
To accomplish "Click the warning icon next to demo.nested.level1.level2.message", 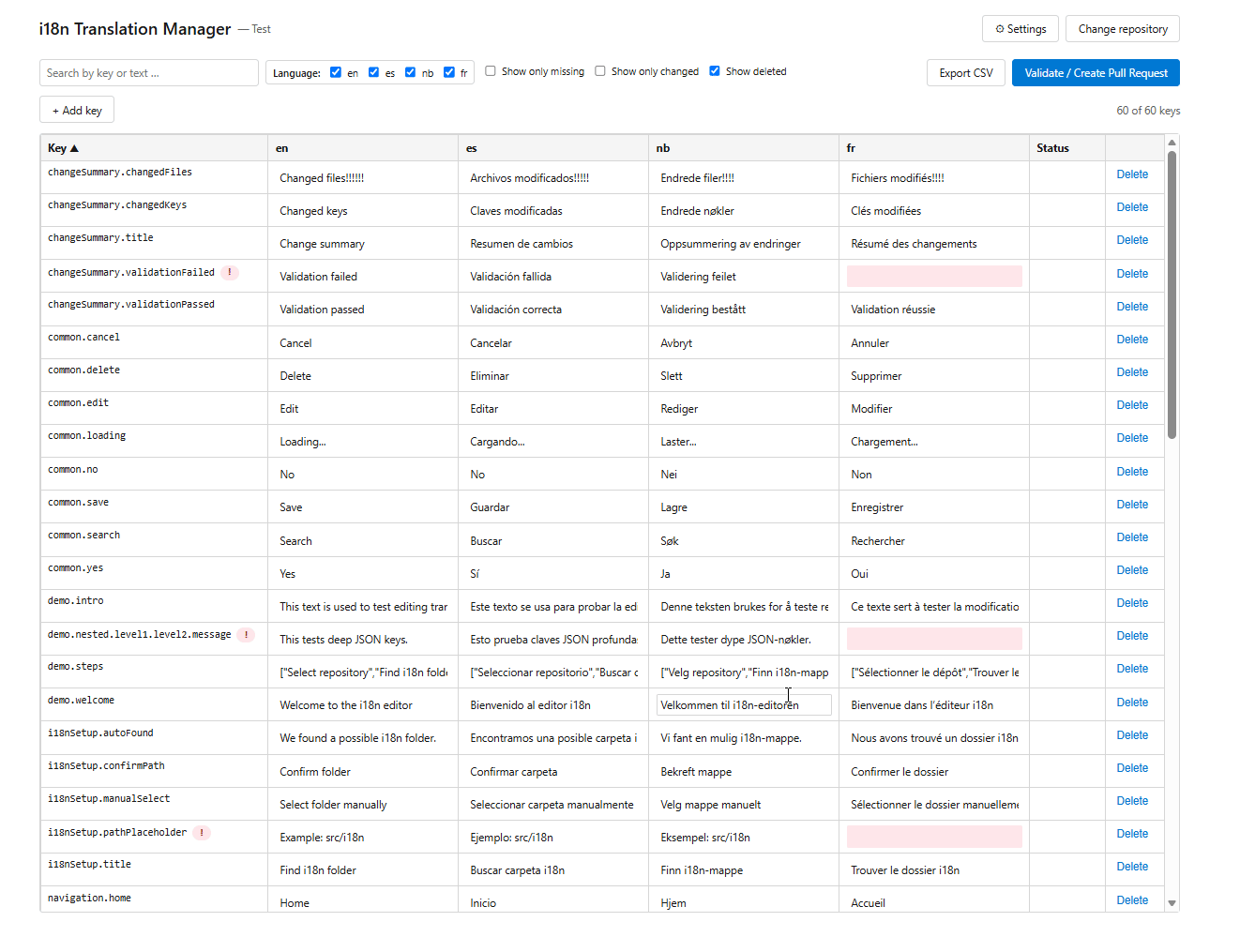I will [246, 635].
